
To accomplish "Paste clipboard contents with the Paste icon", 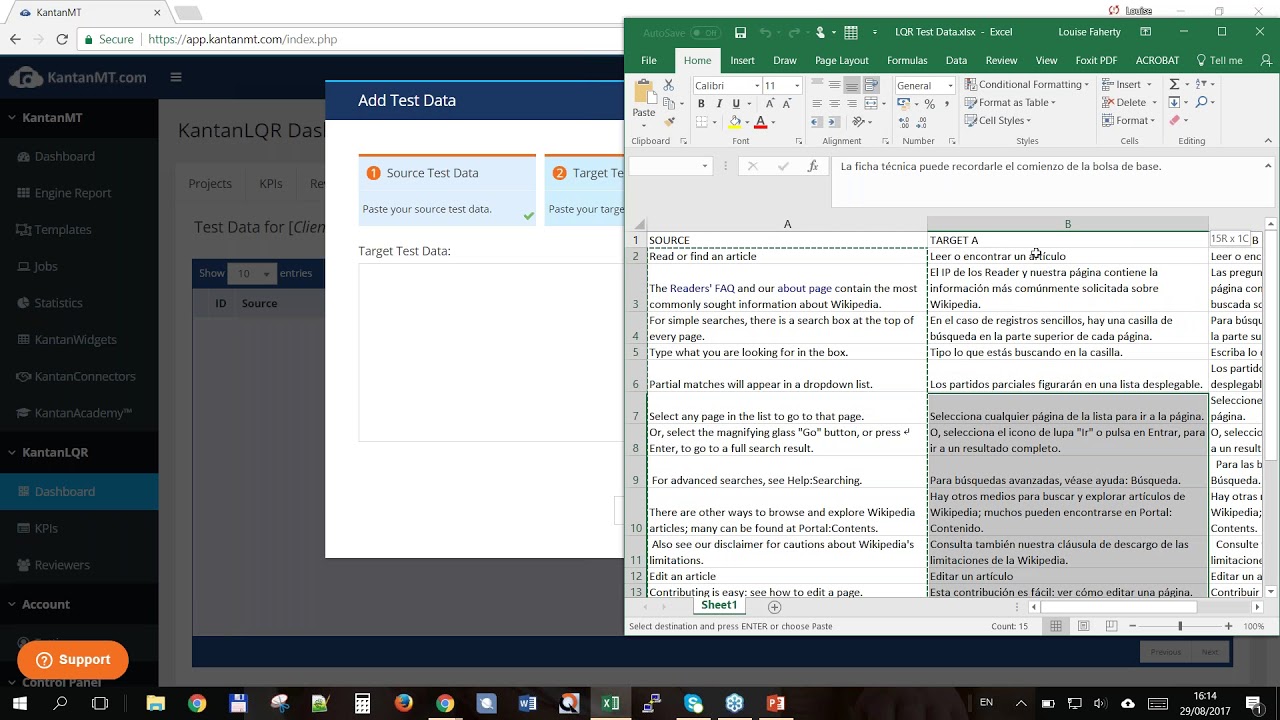I will click(x=644, y=92).
